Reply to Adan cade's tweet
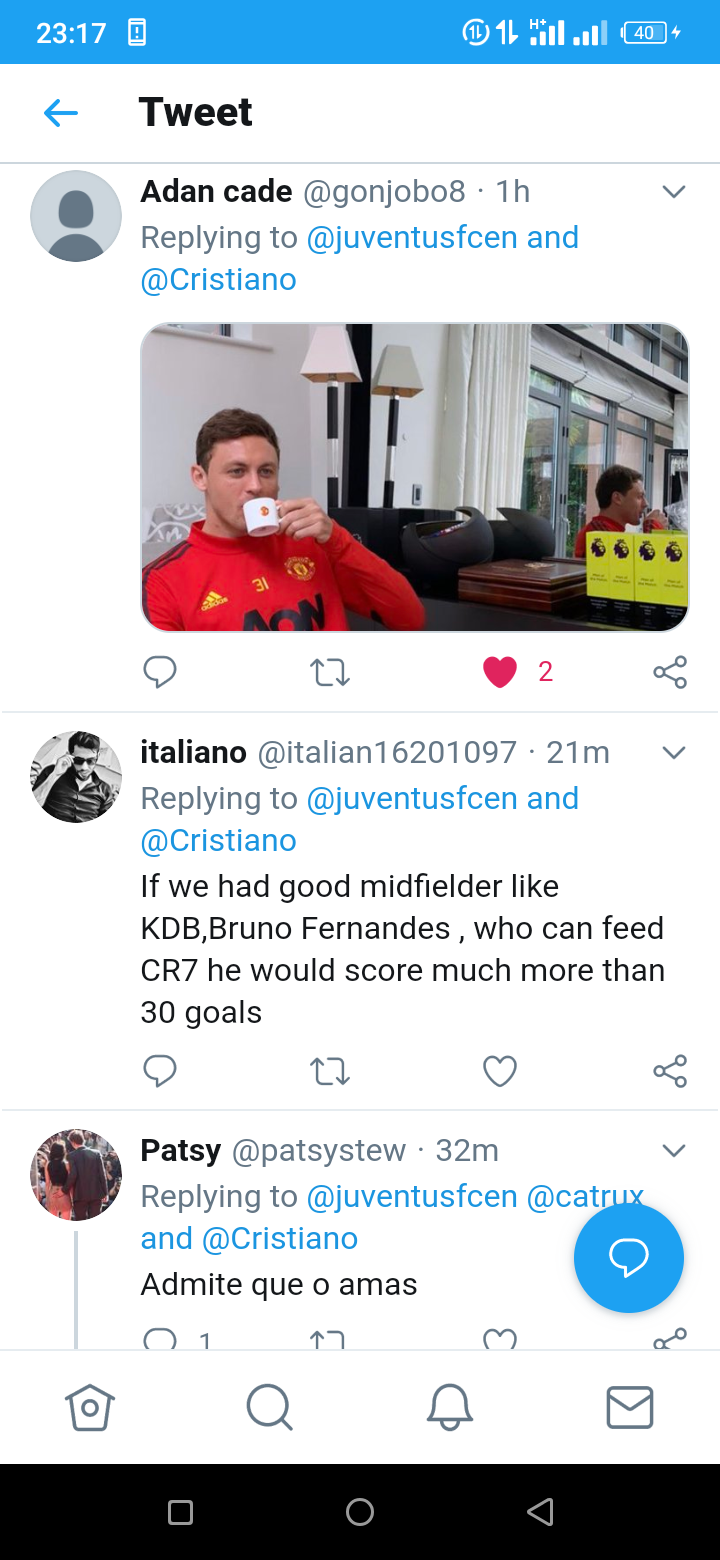720x1560 pixels. tap(160, 672)
